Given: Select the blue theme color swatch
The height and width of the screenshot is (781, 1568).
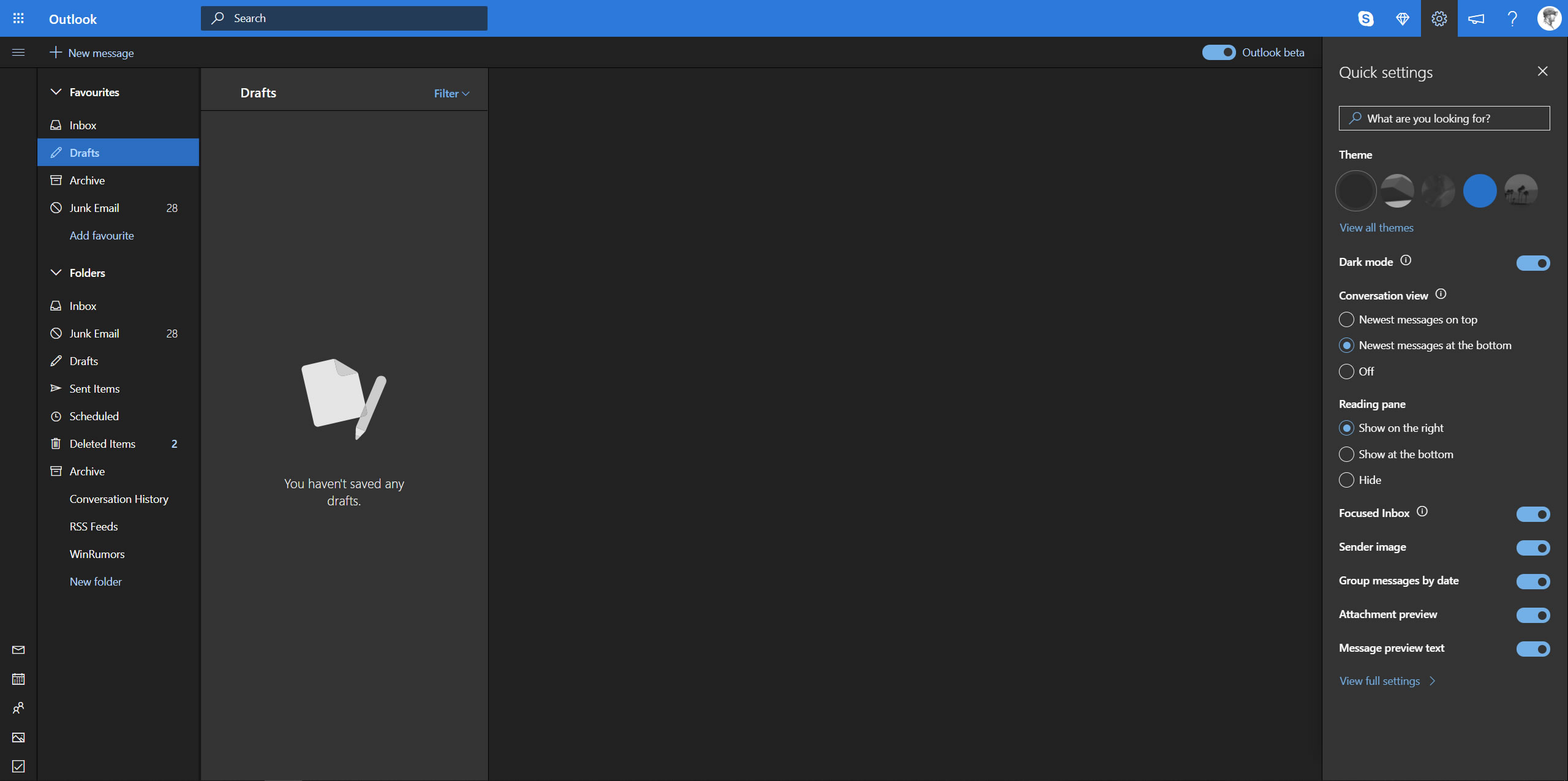Looking at the screenshot, I should click(1479, 190).
